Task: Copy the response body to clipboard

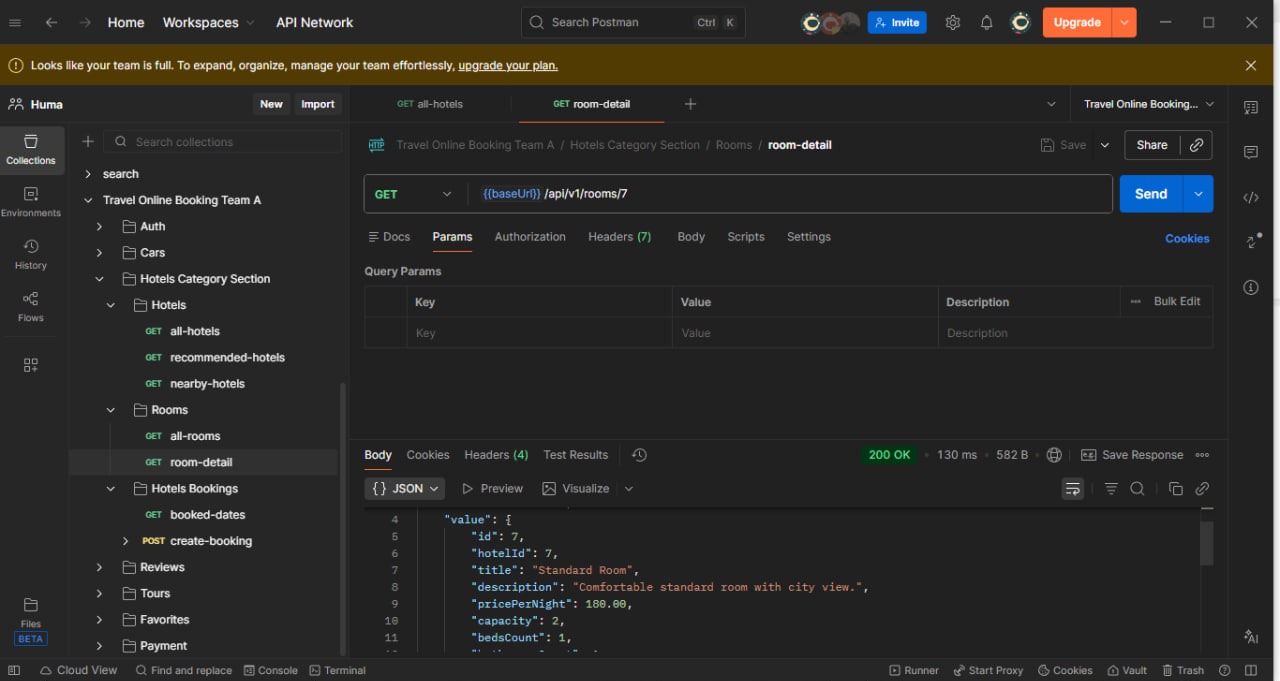Action: 1176,488
